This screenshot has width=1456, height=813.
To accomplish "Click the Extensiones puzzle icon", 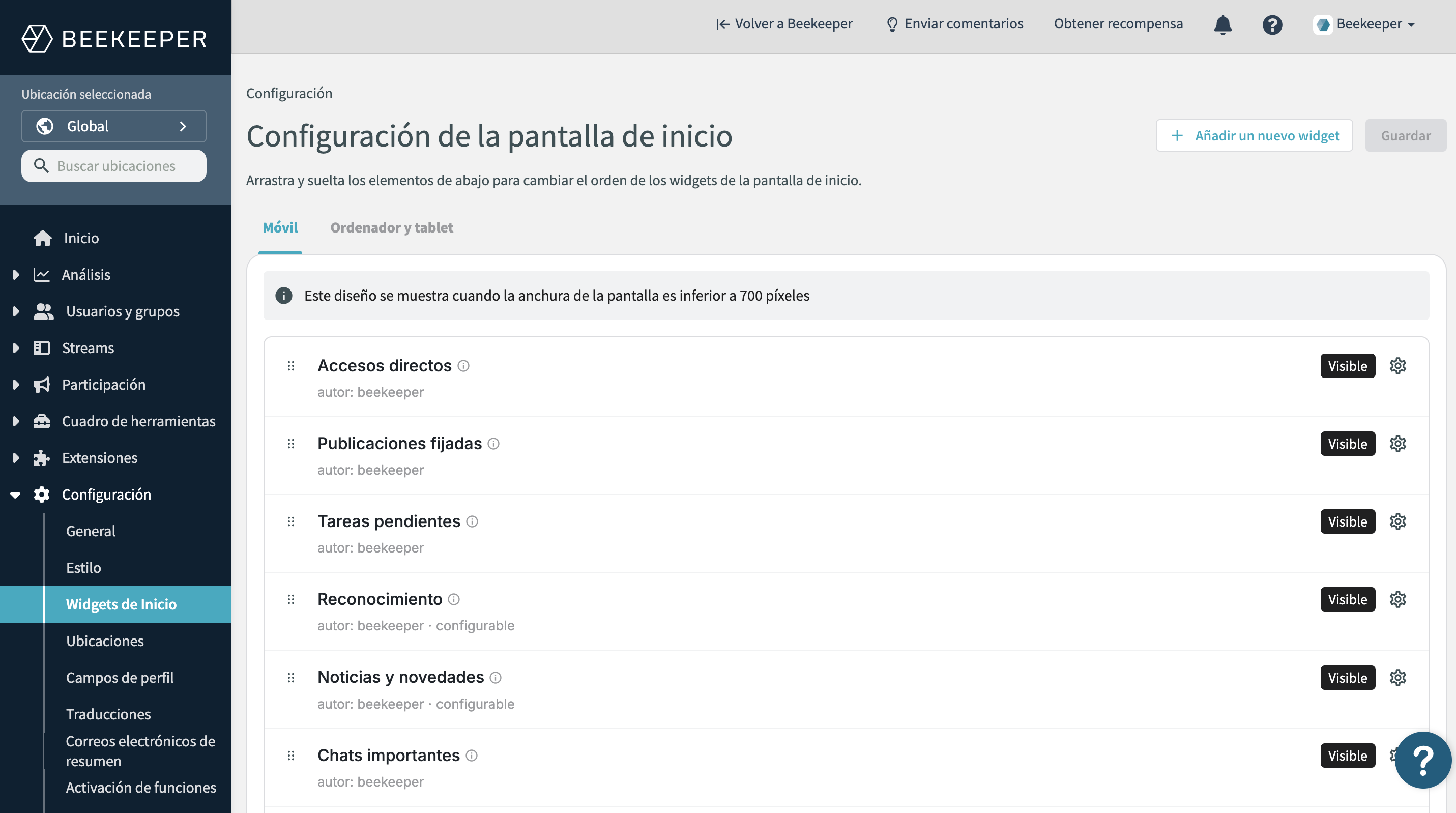I will click(41, 458).
